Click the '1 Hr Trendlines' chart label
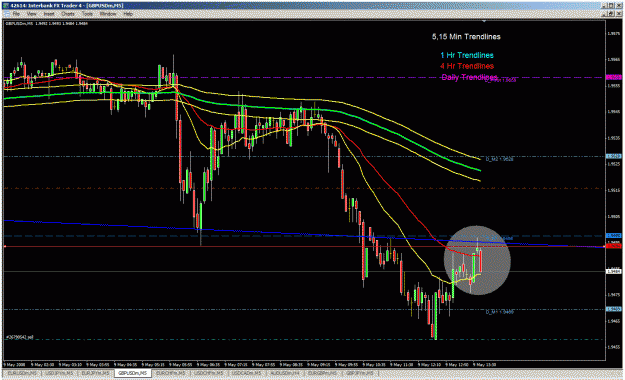 click(x=467, y=55)
